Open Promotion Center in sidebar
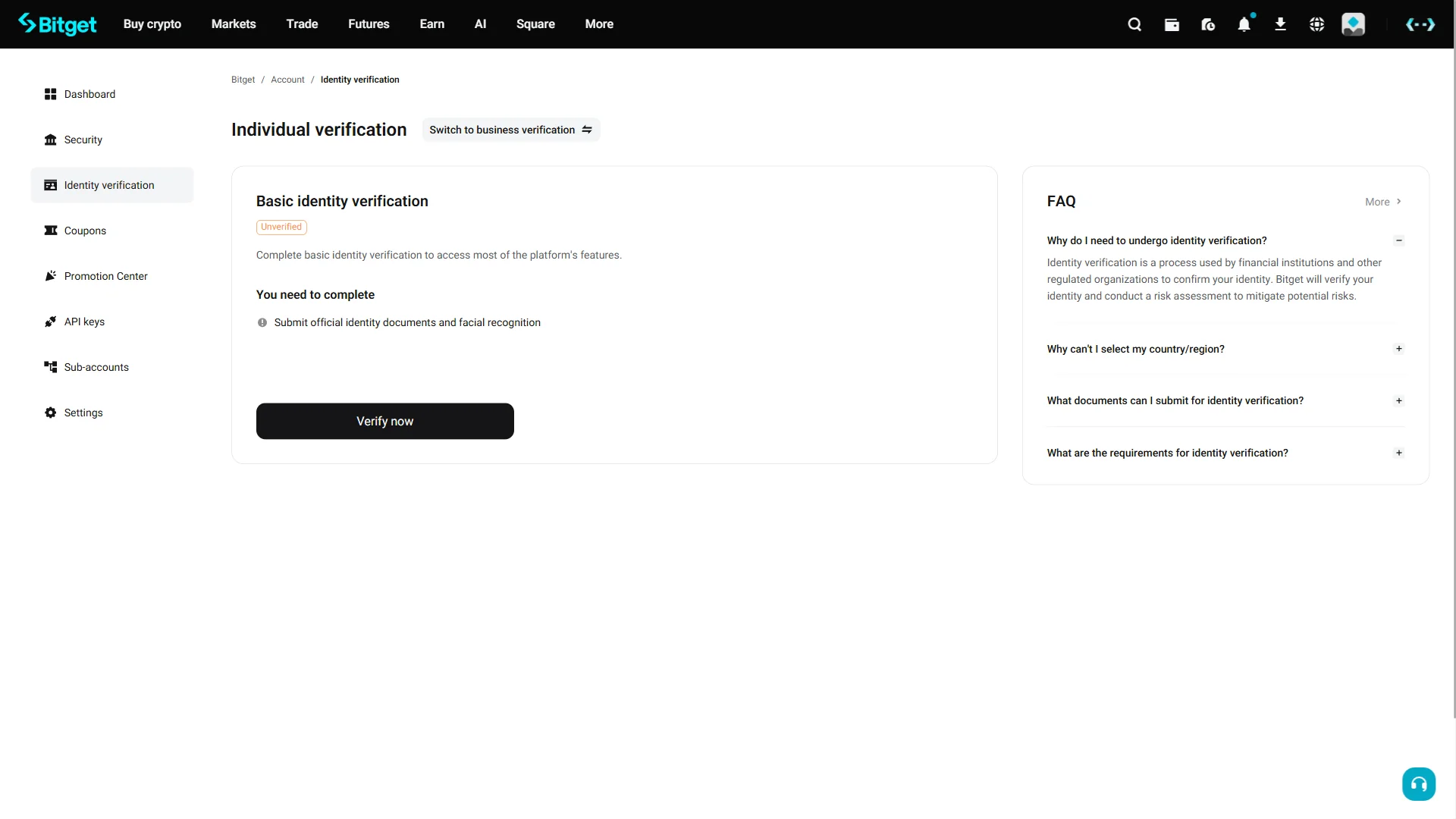Viewport: 1456px width, 819px height. pyautogui.click(x=112, y=276)
